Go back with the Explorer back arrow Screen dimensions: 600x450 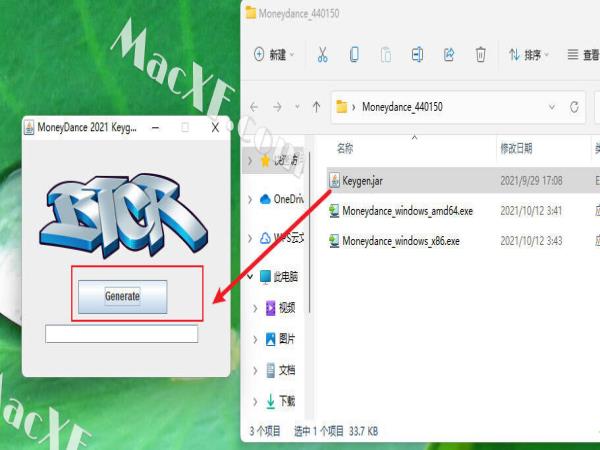pos(254,107)
